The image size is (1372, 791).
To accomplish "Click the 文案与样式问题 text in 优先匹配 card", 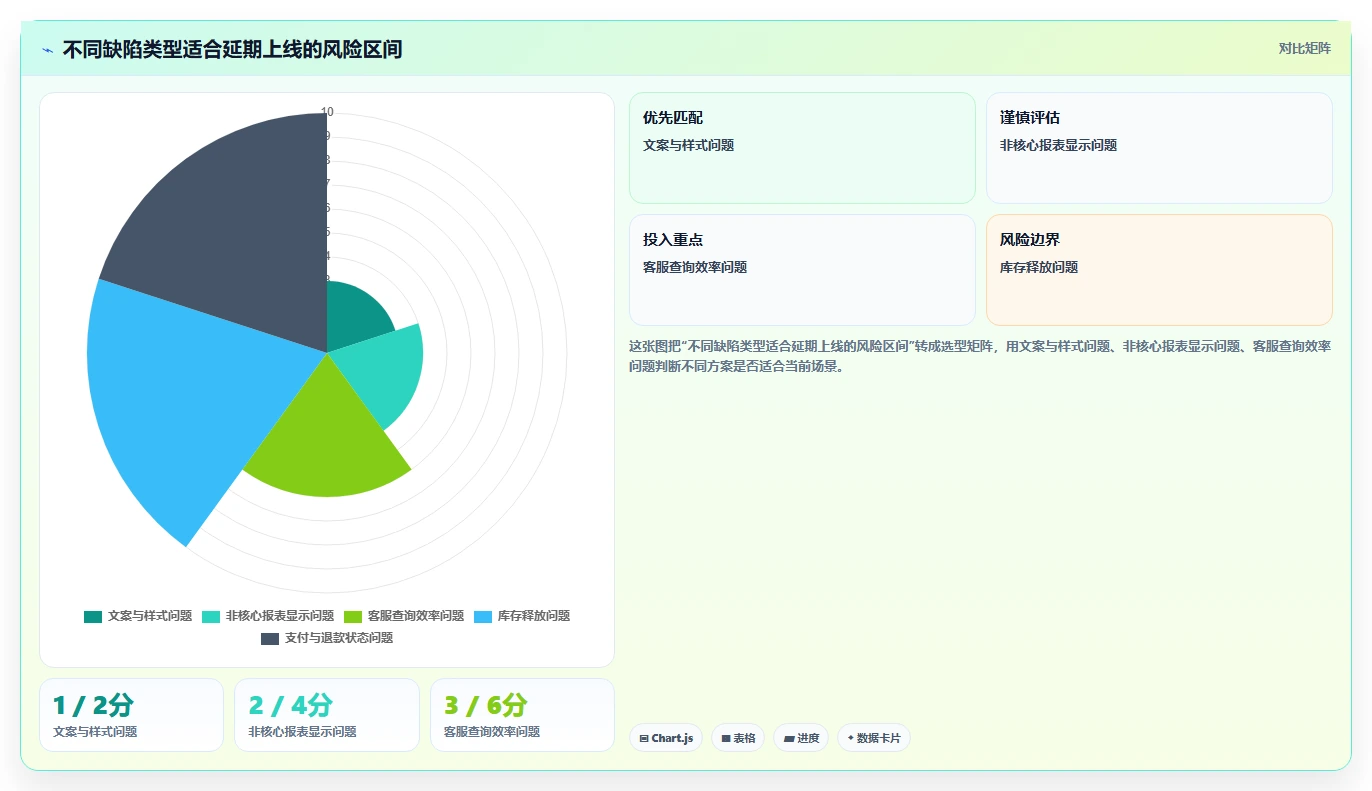I will 689,145.
